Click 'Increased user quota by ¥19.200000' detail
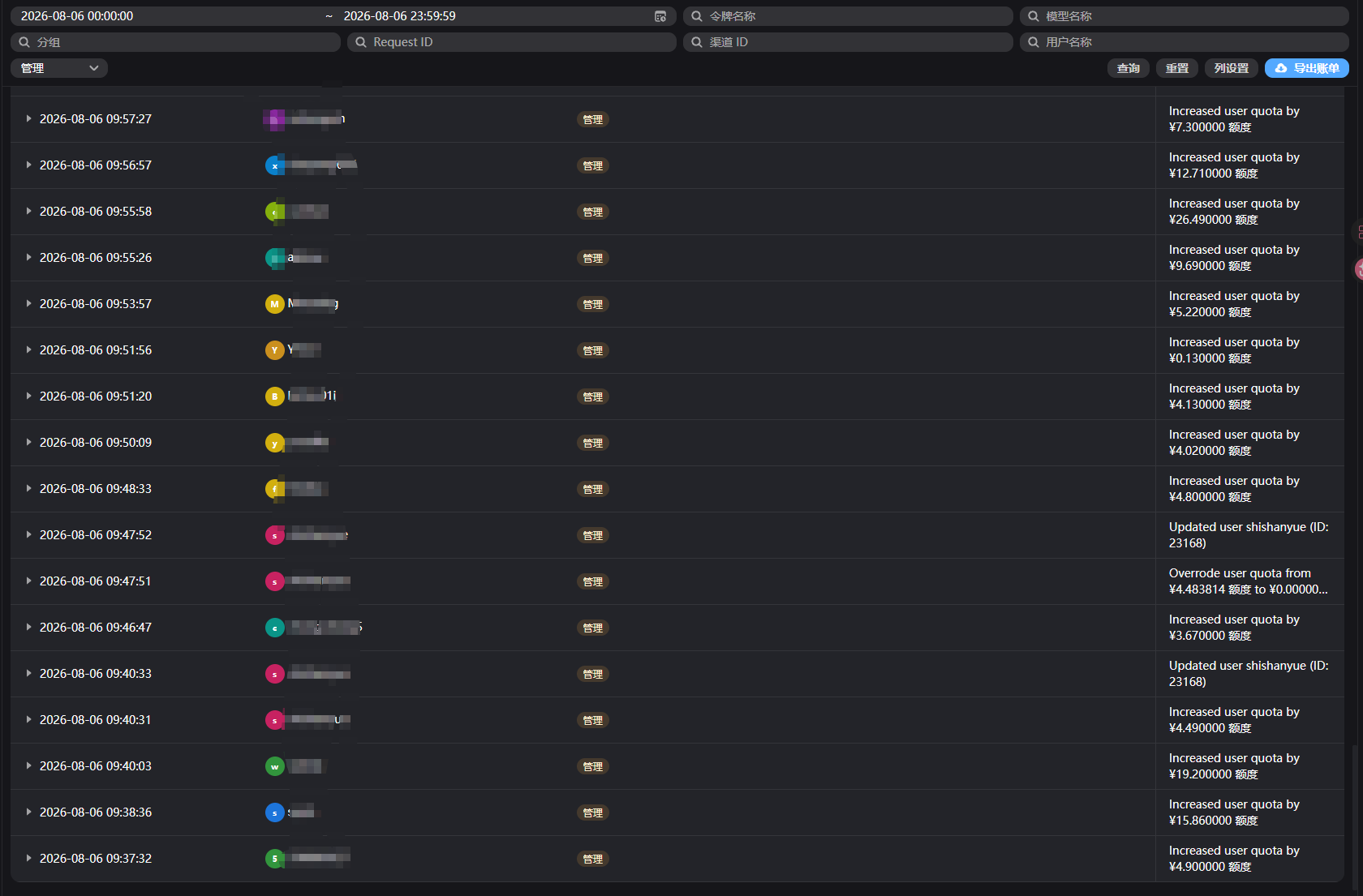 coord(1234,766)
